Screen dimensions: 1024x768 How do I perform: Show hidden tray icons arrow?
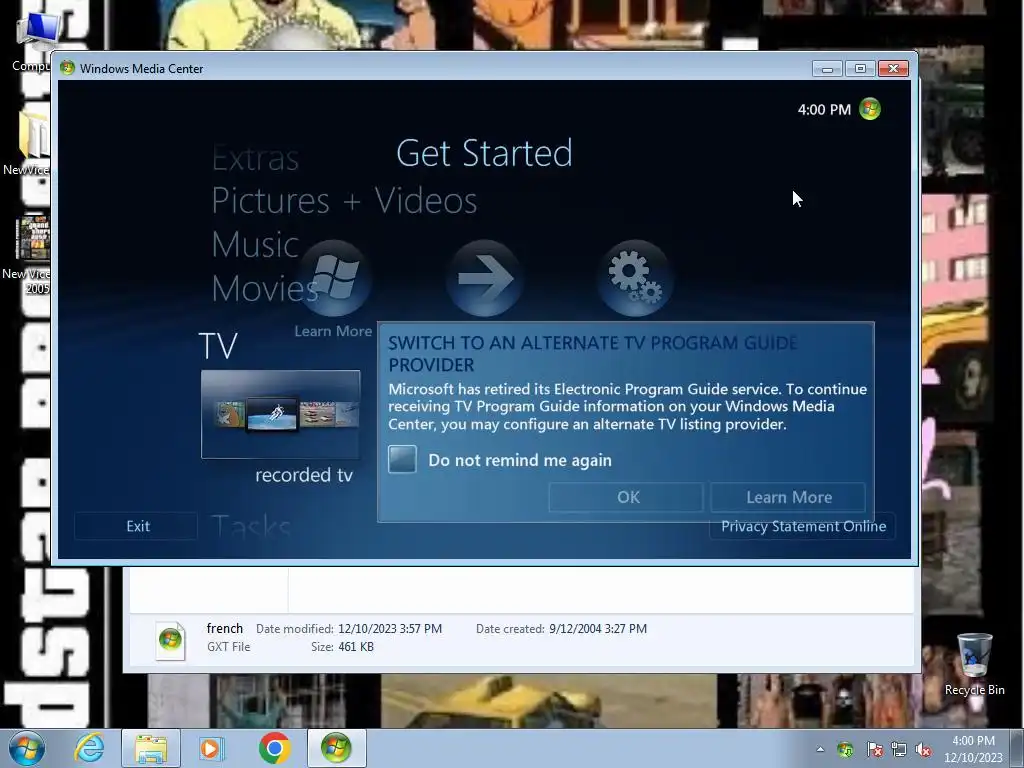coord(820,749)
